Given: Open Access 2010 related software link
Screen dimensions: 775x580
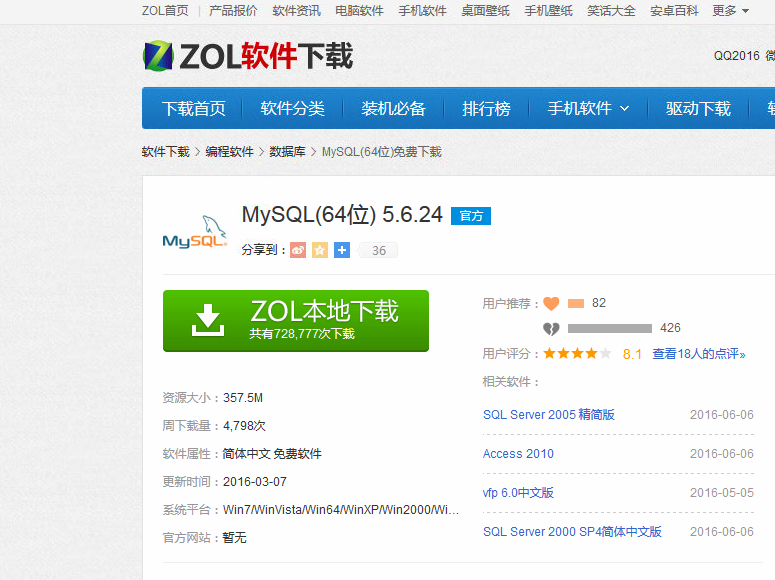Looking at the screenshot, I should point(518,454).
